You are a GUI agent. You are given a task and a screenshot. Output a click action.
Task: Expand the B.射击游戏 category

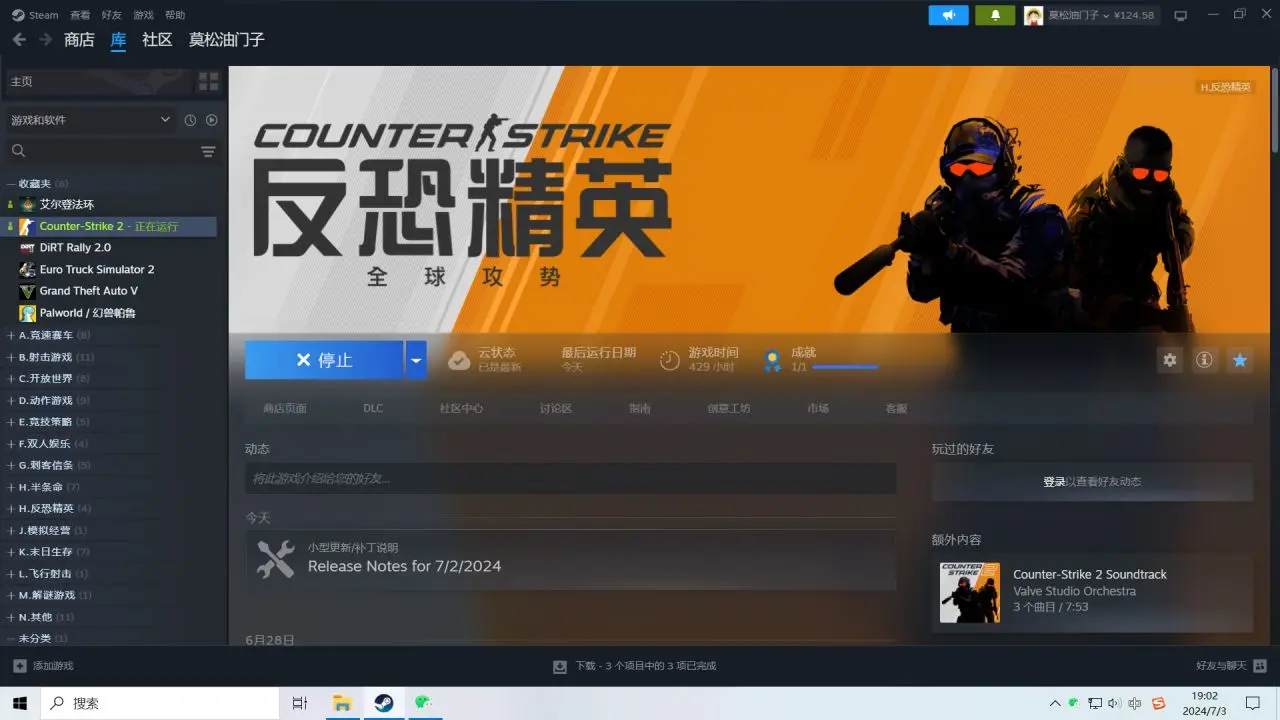tap(11, 357)
